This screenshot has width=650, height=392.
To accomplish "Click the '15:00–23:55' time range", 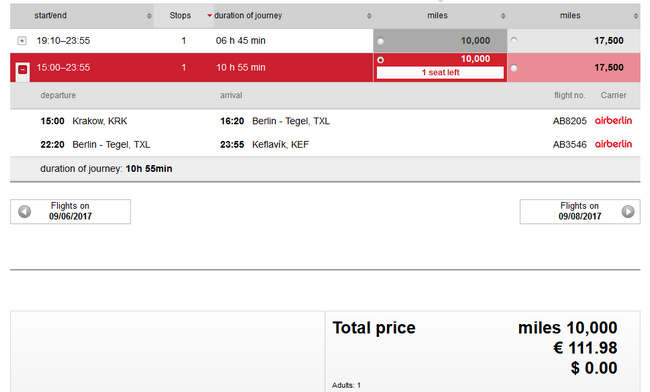I will (x=63, y=68).
